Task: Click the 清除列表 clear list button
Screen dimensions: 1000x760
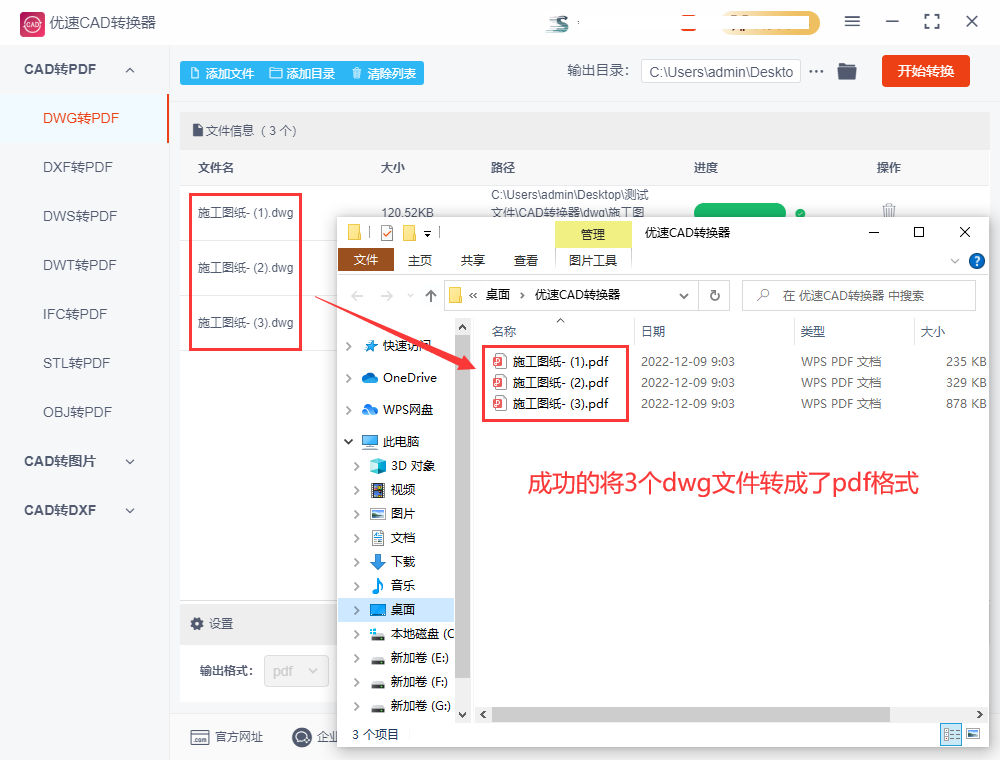Action: 384,73
